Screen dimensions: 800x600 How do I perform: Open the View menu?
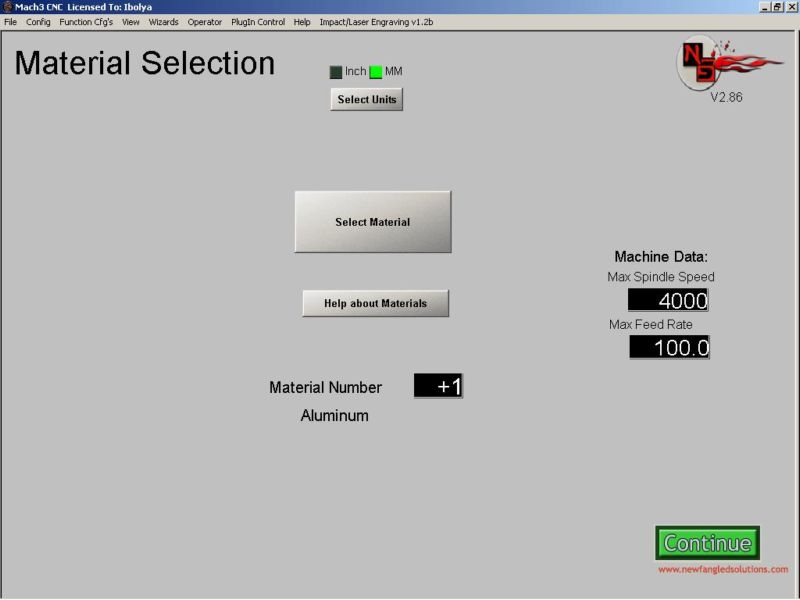pos(131,22)
